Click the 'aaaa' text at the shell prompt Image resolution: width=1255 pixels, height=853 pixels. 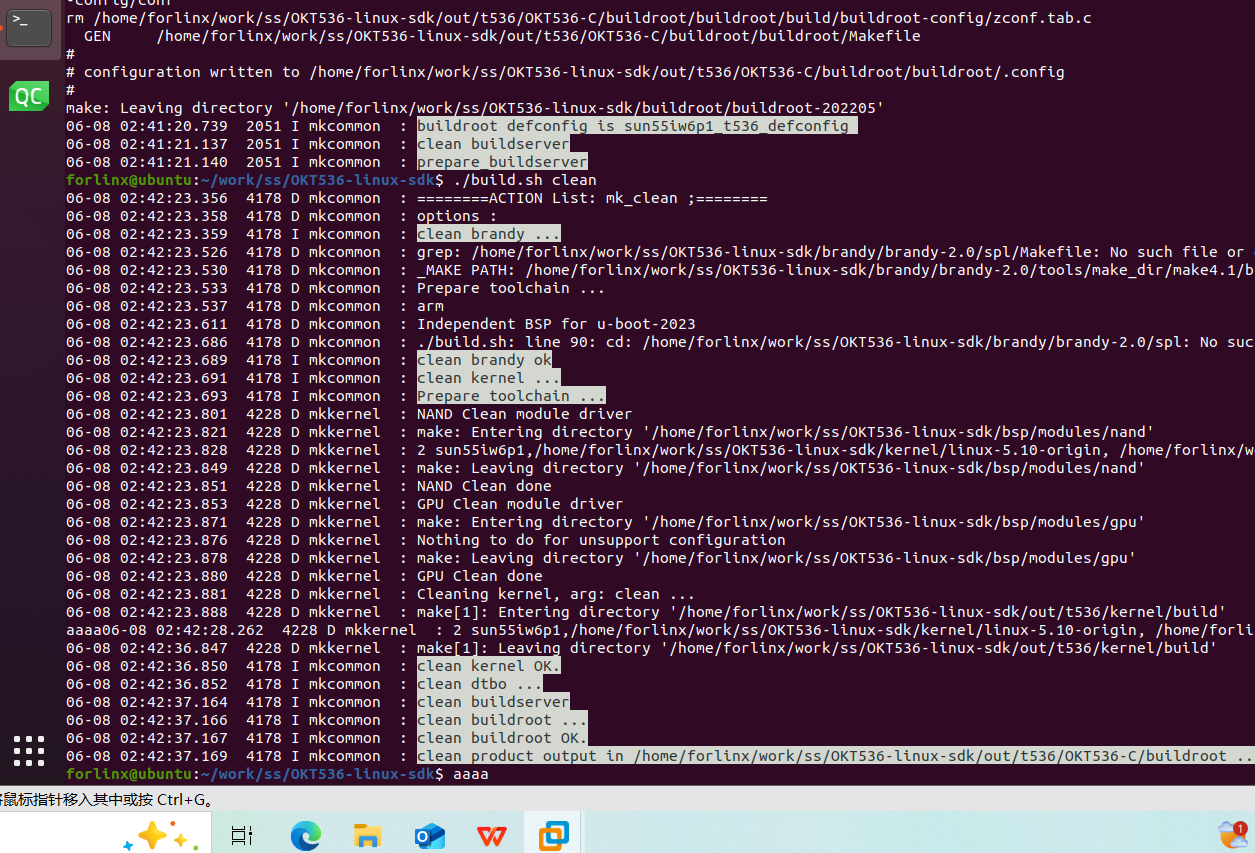point(470,774)
